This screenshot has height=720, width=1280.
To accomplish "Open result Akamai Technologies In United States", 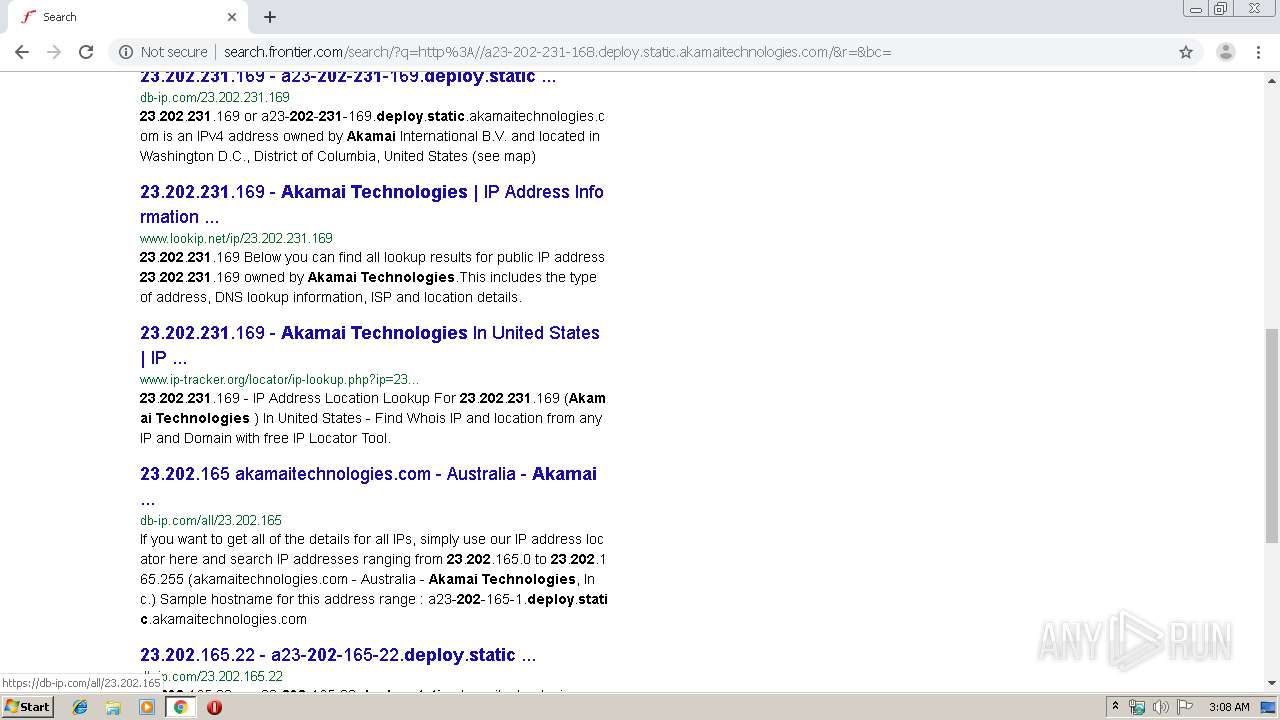I will pyautogui.click(x=370, y=345).
